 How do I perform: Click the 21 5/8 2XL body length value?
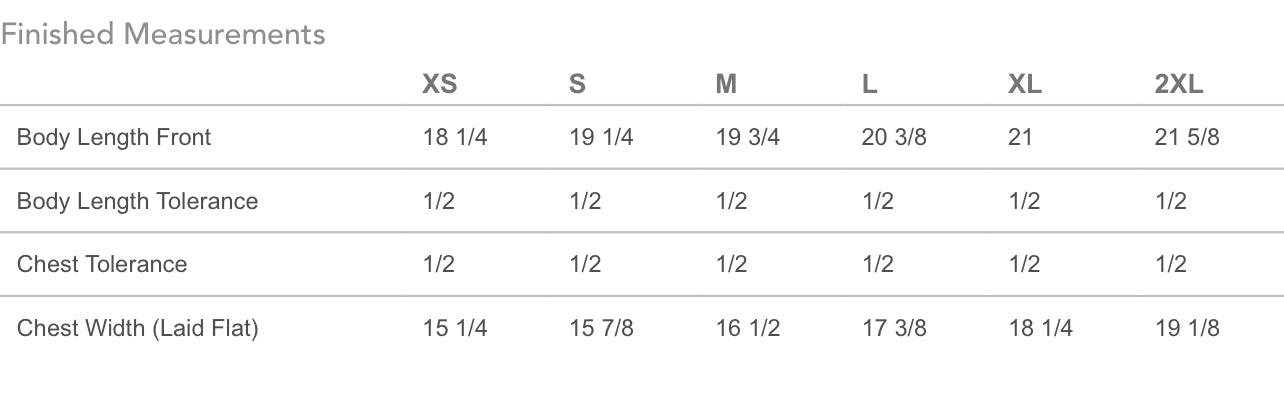coord(1187,137)
